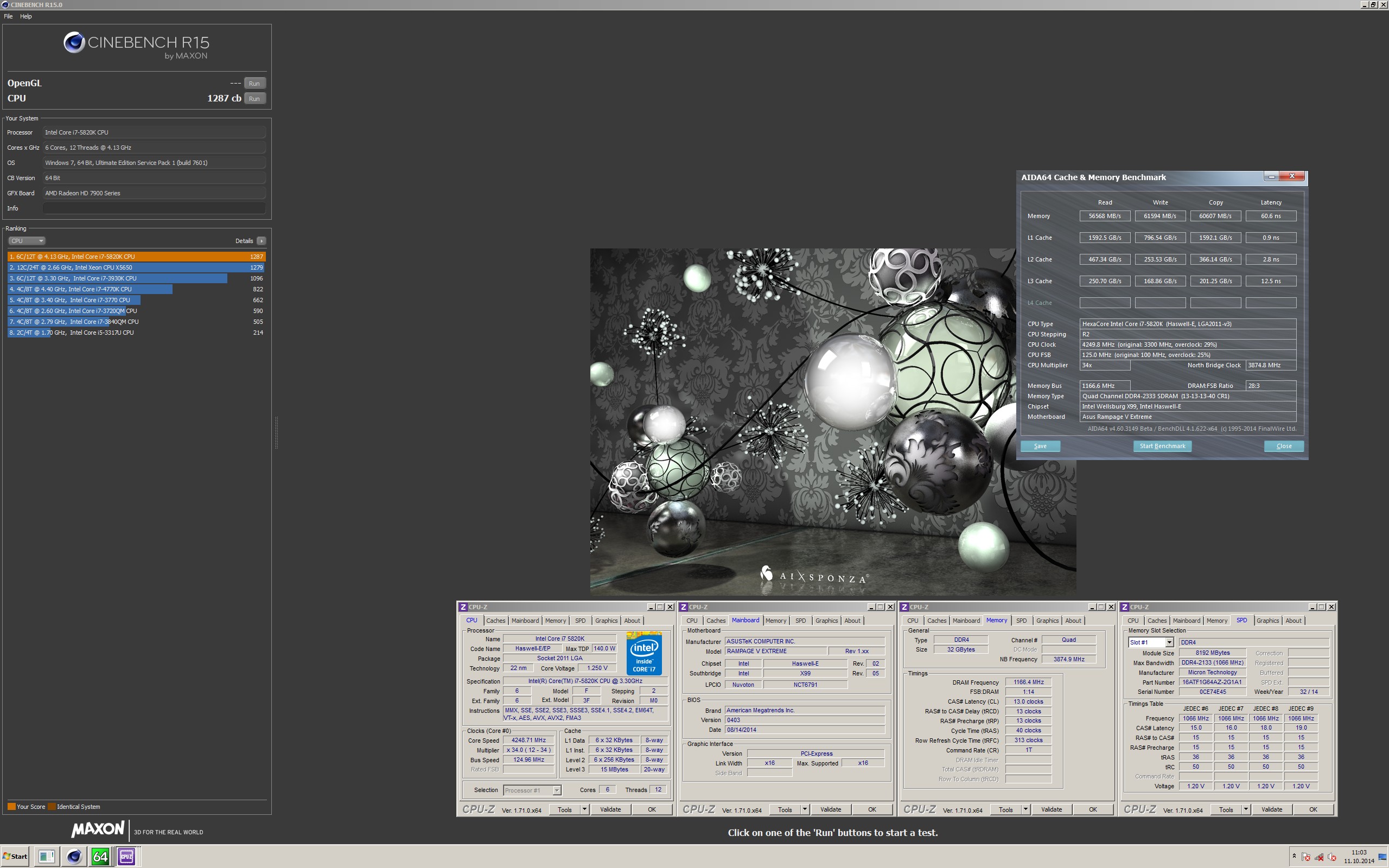
Task: Open Tools dropdown arrow in first CPU-Z window
Action: click(x=584, y=809)
